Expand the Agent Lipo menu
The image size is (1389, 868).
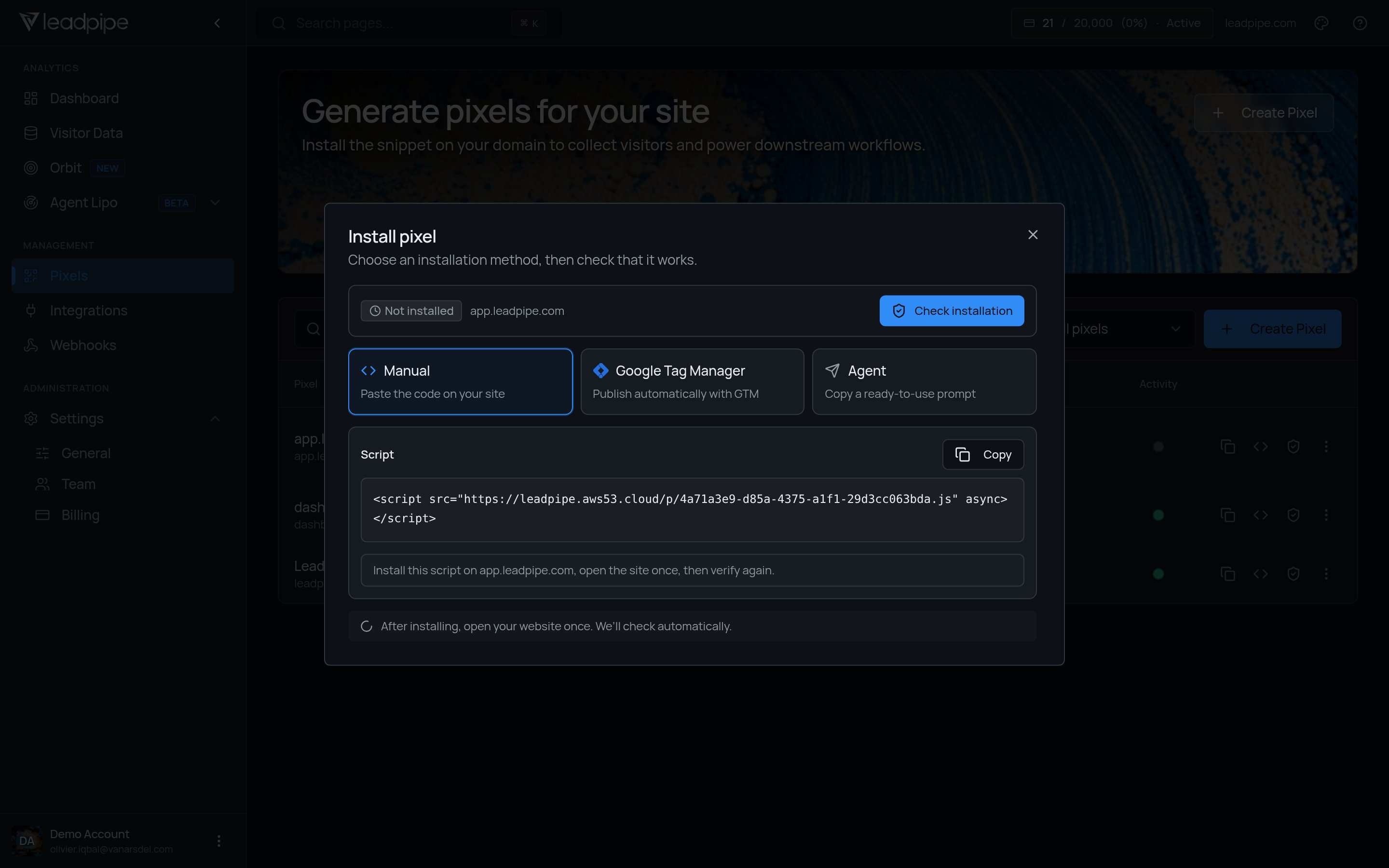pyautogui.click(x=215, y=202)
